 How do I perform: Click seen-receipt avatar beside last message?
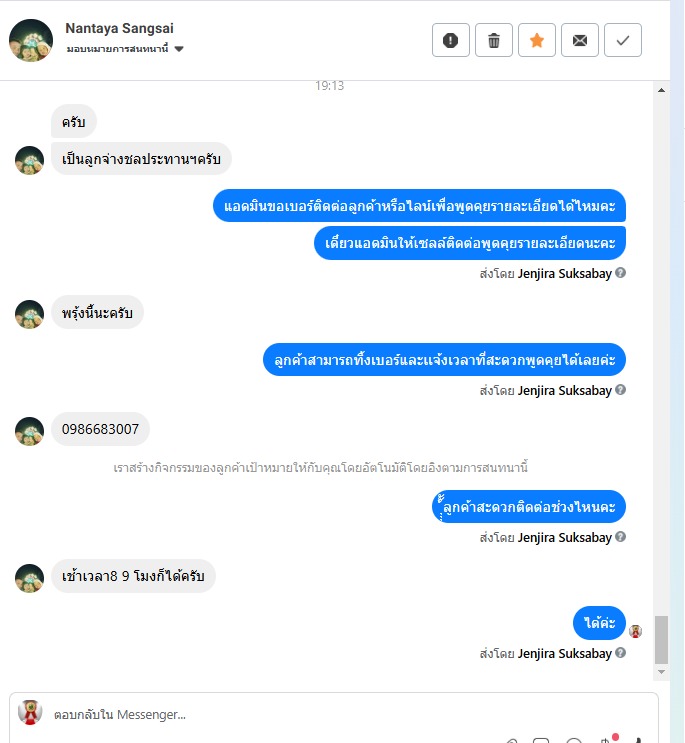[635, 631]
